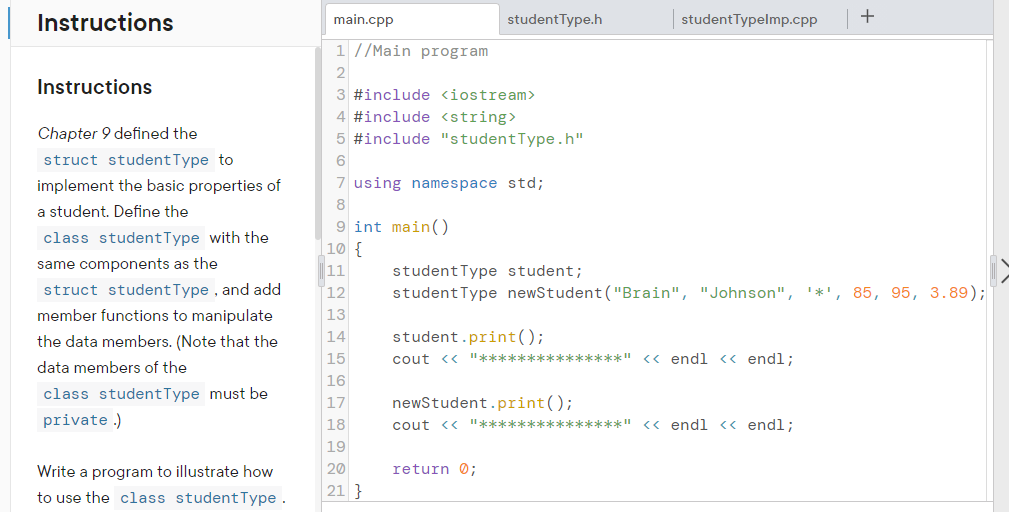The image size is (1009, 512).
Task: Click the instructions panel scrollbar
Action: click(x=317, y=143)
